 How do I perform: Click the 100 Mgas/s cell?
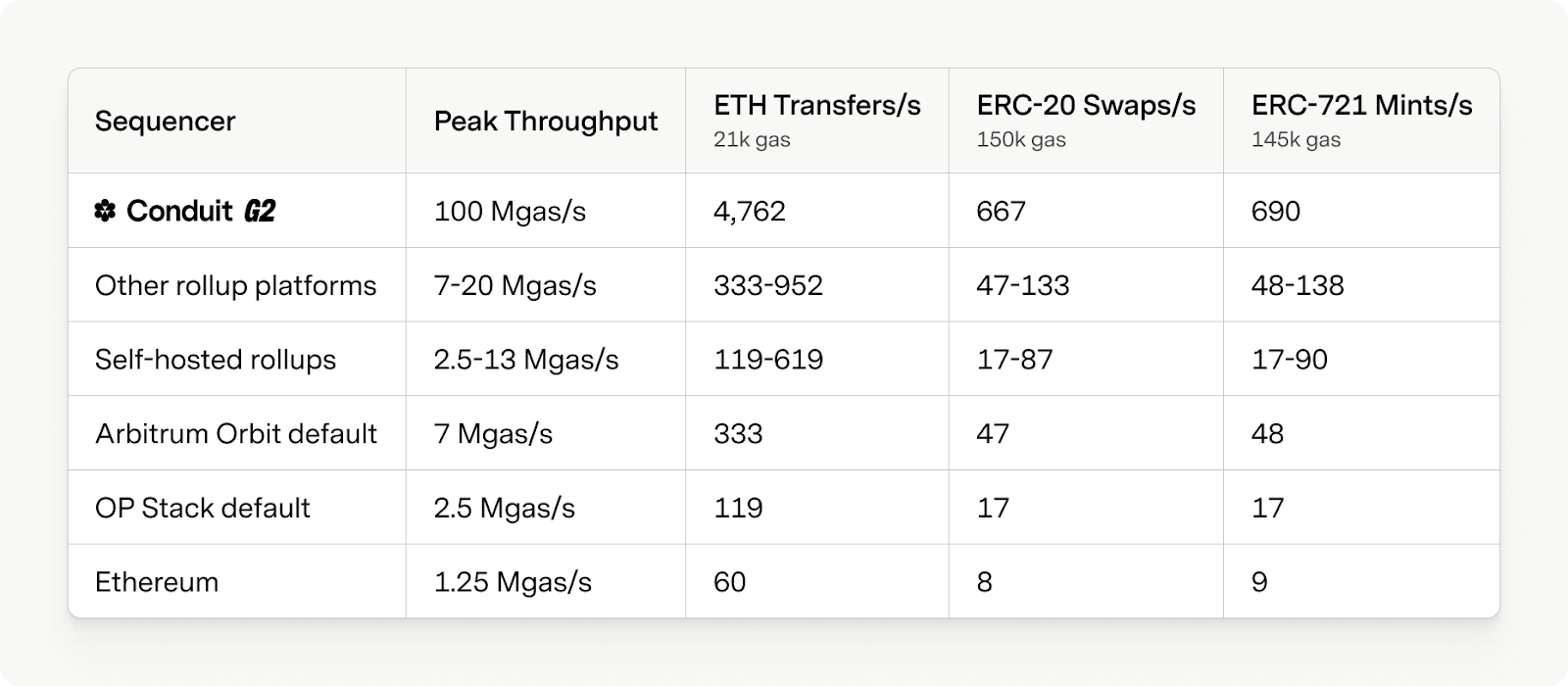(510, 211)
